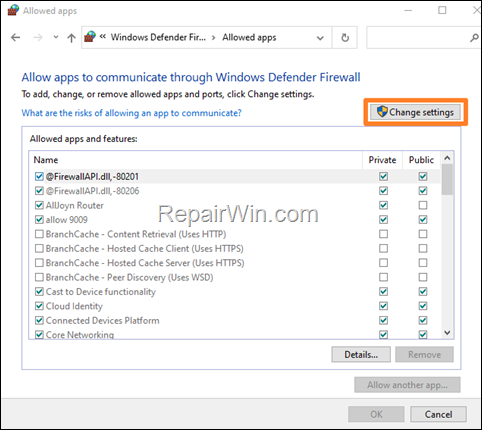Enable Public for AllJoyn Router
The image size is (482, 430).
423,205
